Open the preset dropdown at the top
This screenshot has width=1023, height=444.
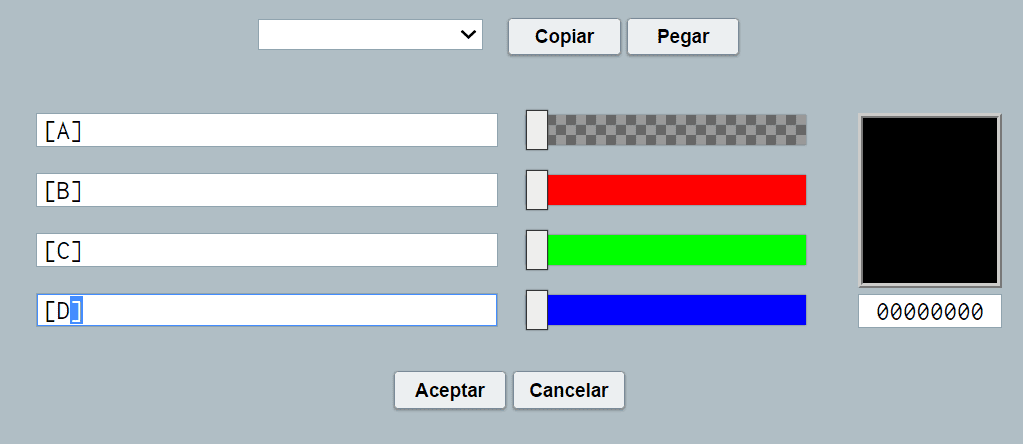click(x=370, y=34)
